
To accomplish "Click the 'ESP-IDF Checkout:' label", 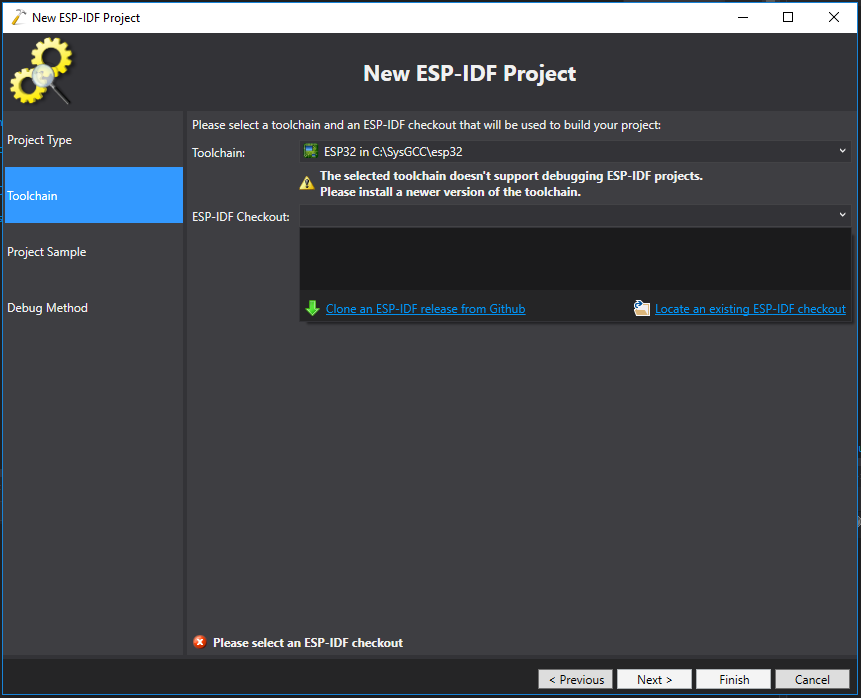I will [241, 217].
